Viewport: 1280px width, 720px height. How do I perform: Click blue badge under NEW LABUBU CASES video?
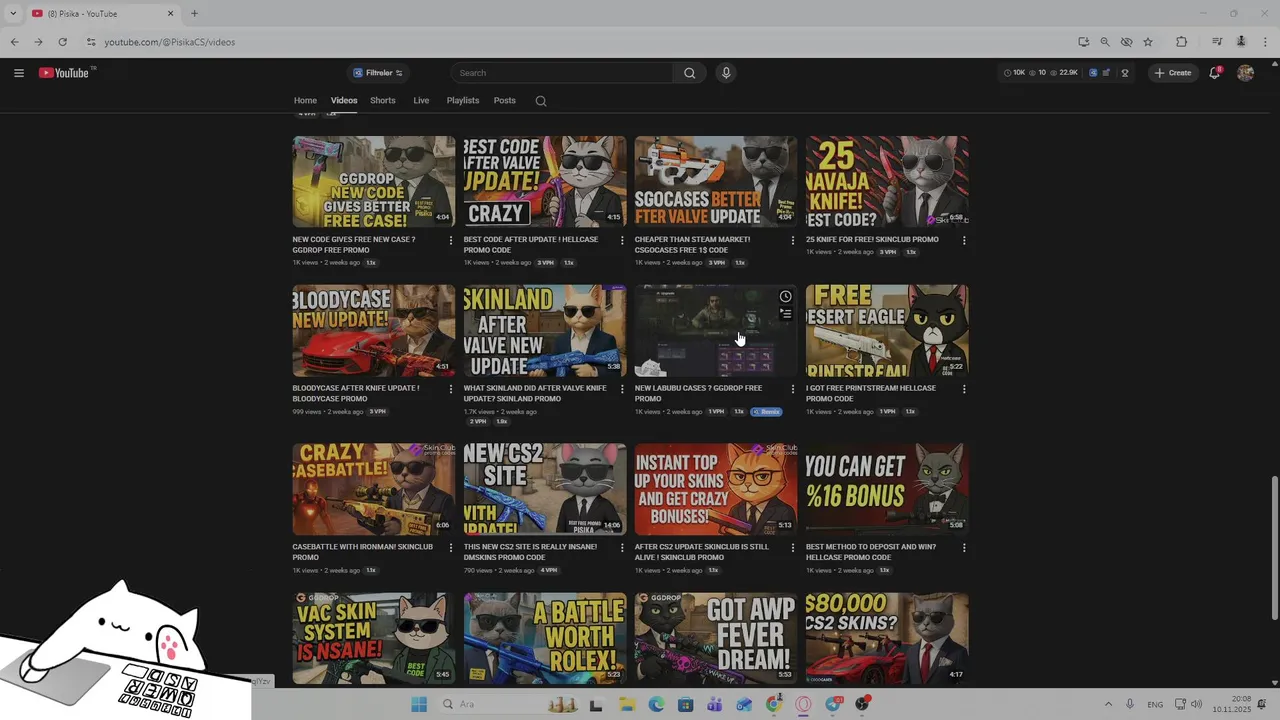pos(767,411)
